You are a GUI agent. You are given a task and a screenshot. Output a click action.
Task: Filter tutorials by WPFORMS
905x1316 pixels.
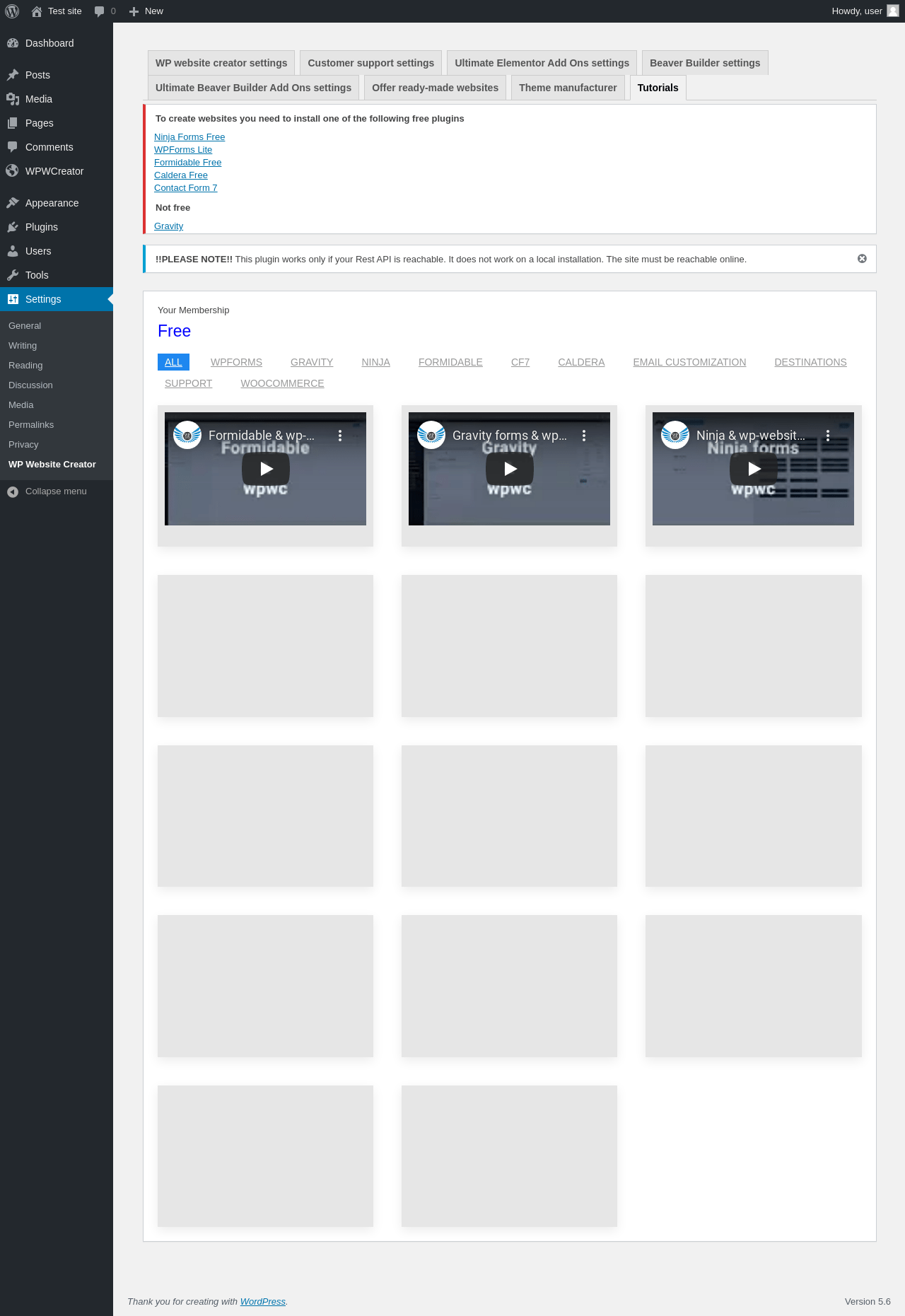tap(236, 362)
